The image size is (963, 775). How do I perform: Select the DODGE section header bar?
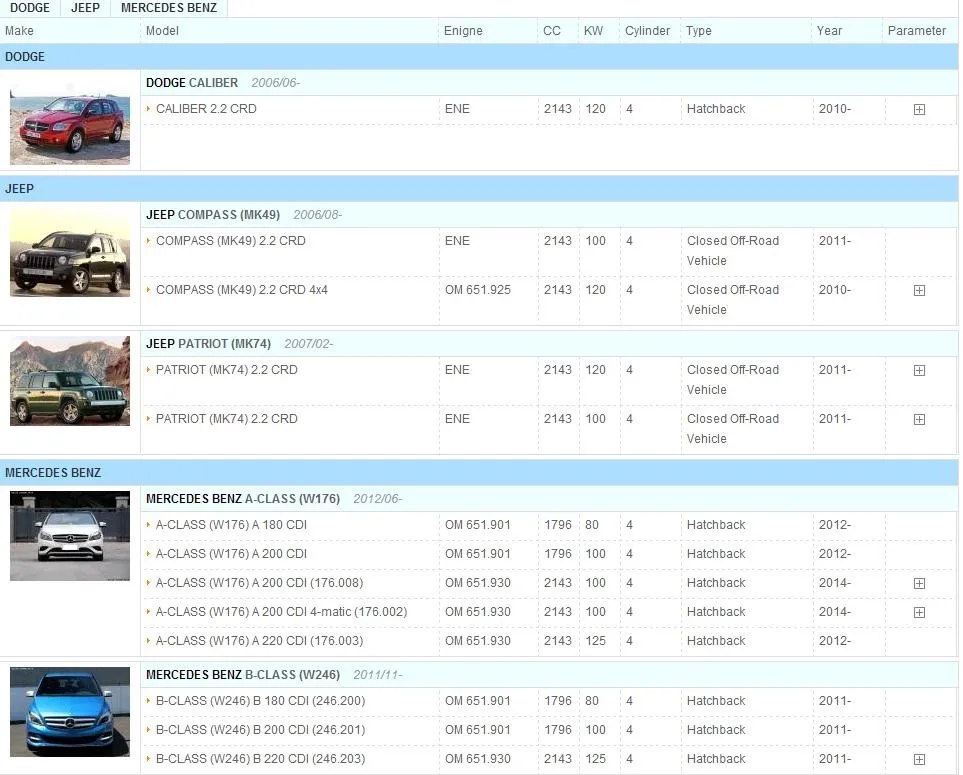[x=479, y=56]
